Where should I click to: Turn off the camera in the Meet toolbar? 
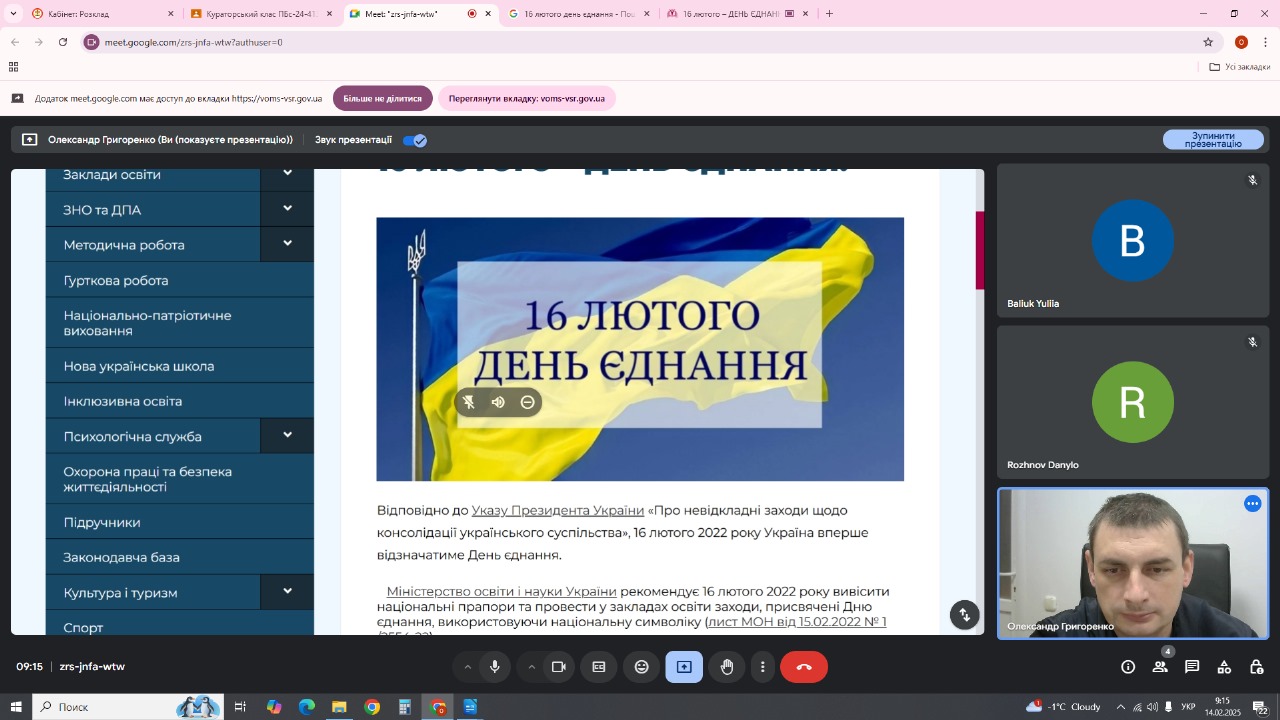pyautogui.click(x=559, y=667)
